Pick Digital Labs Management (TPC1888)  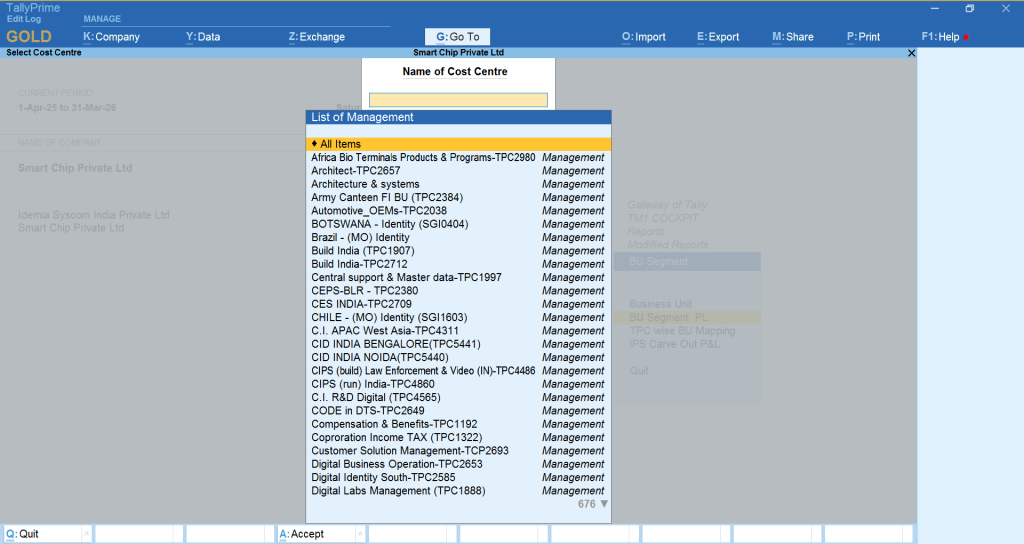point(385,491)
